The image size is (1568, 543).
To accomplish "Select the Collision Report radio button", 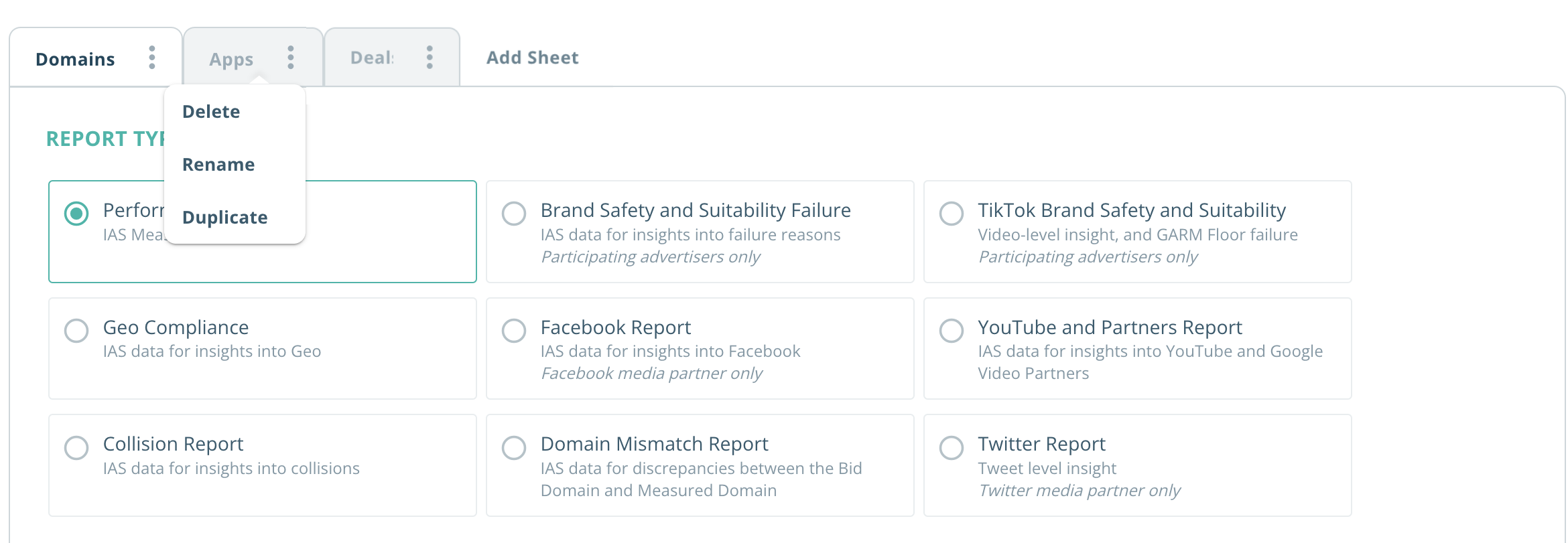I will (76, 447).
